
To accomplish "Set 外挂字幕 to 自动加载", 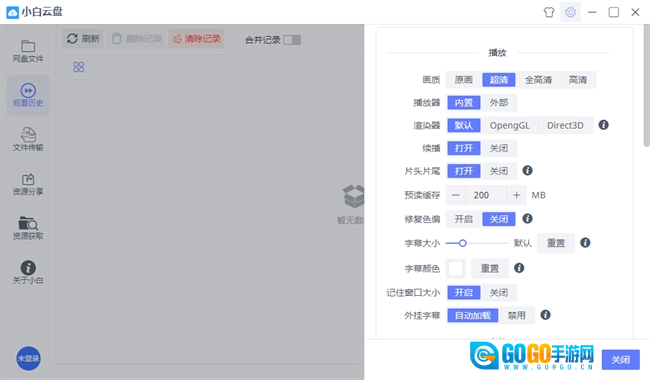I will (x=473, y=316).
